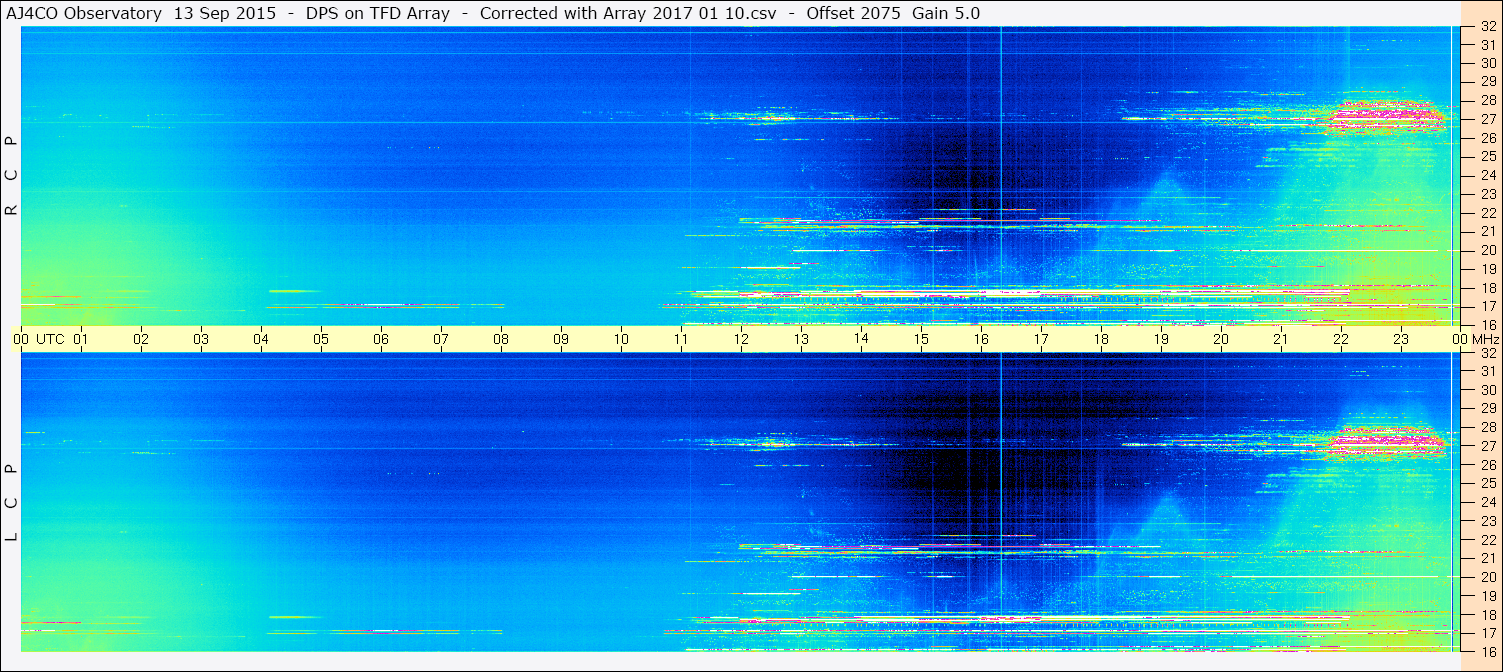
Task: Click the 28 MHz label of LCP panel
Action: click(x=1487, y=427)
